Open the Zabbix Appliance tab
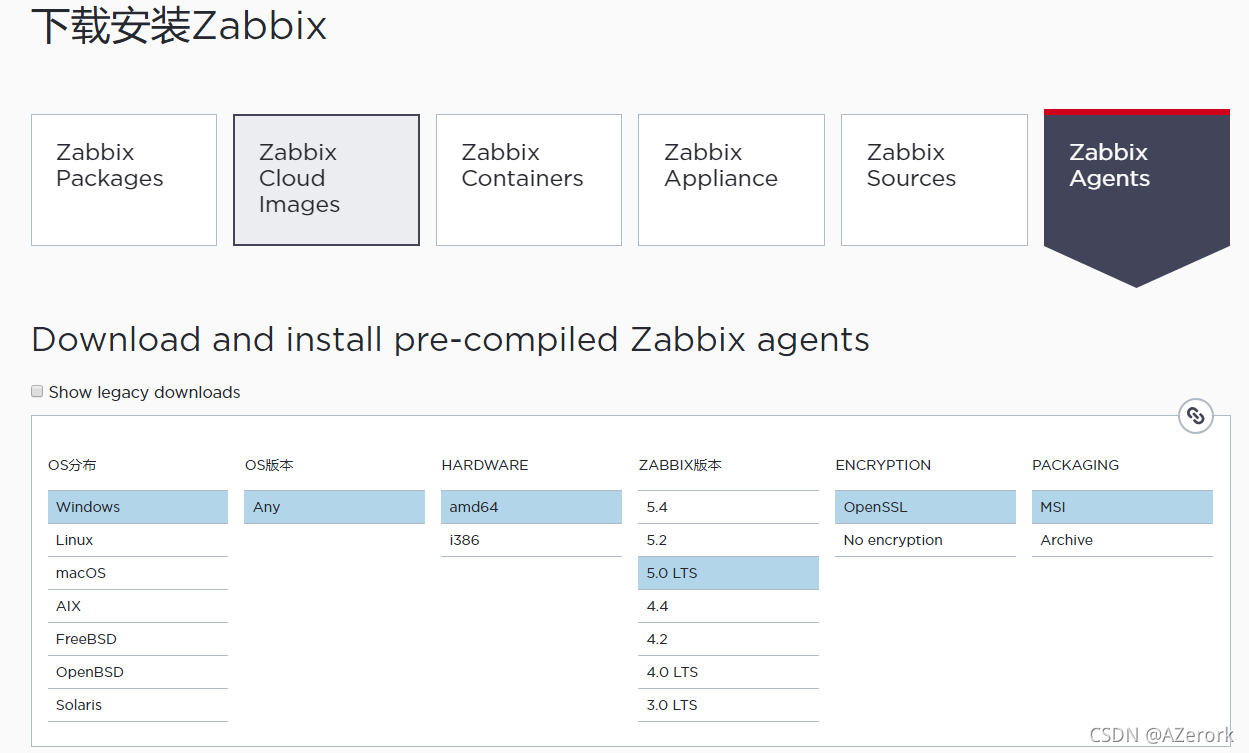1249x753 pixels. [x=731, y=180]
